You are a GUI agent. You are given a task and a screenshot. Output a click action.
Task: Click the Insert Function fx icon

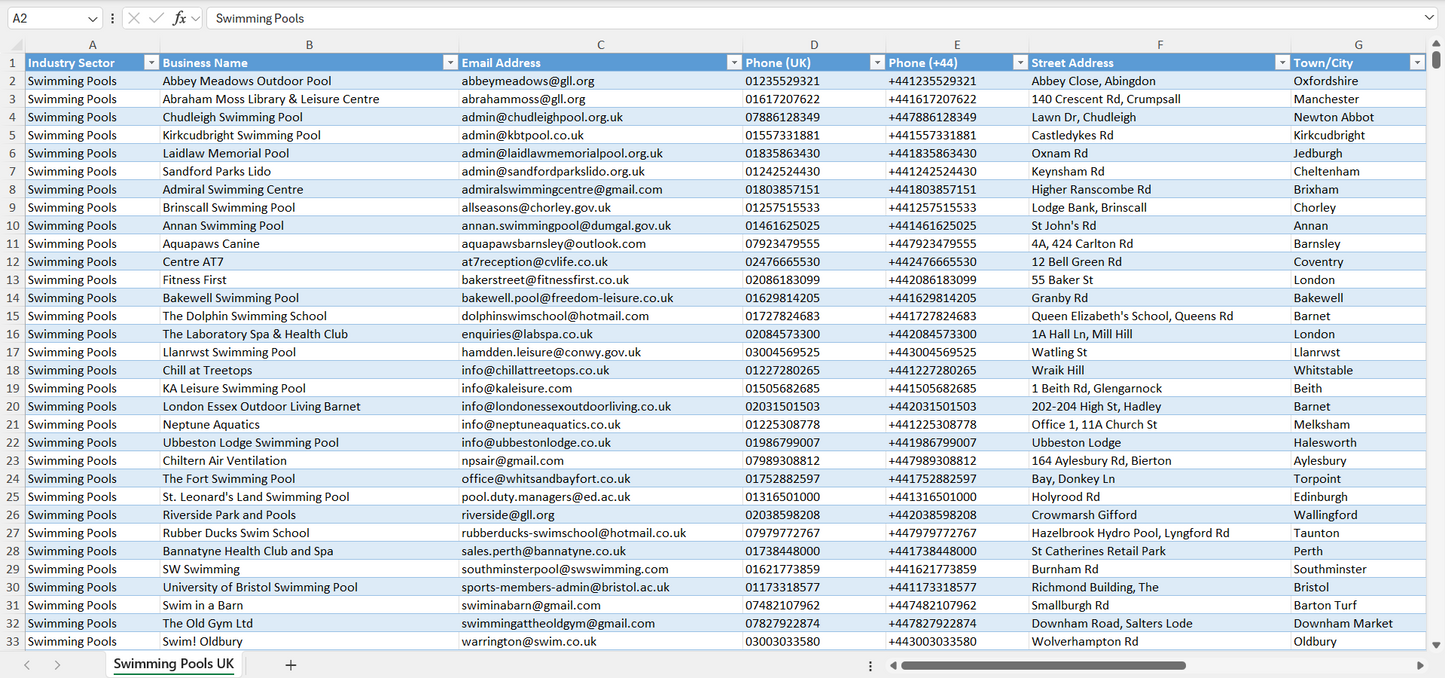point(179,18)
